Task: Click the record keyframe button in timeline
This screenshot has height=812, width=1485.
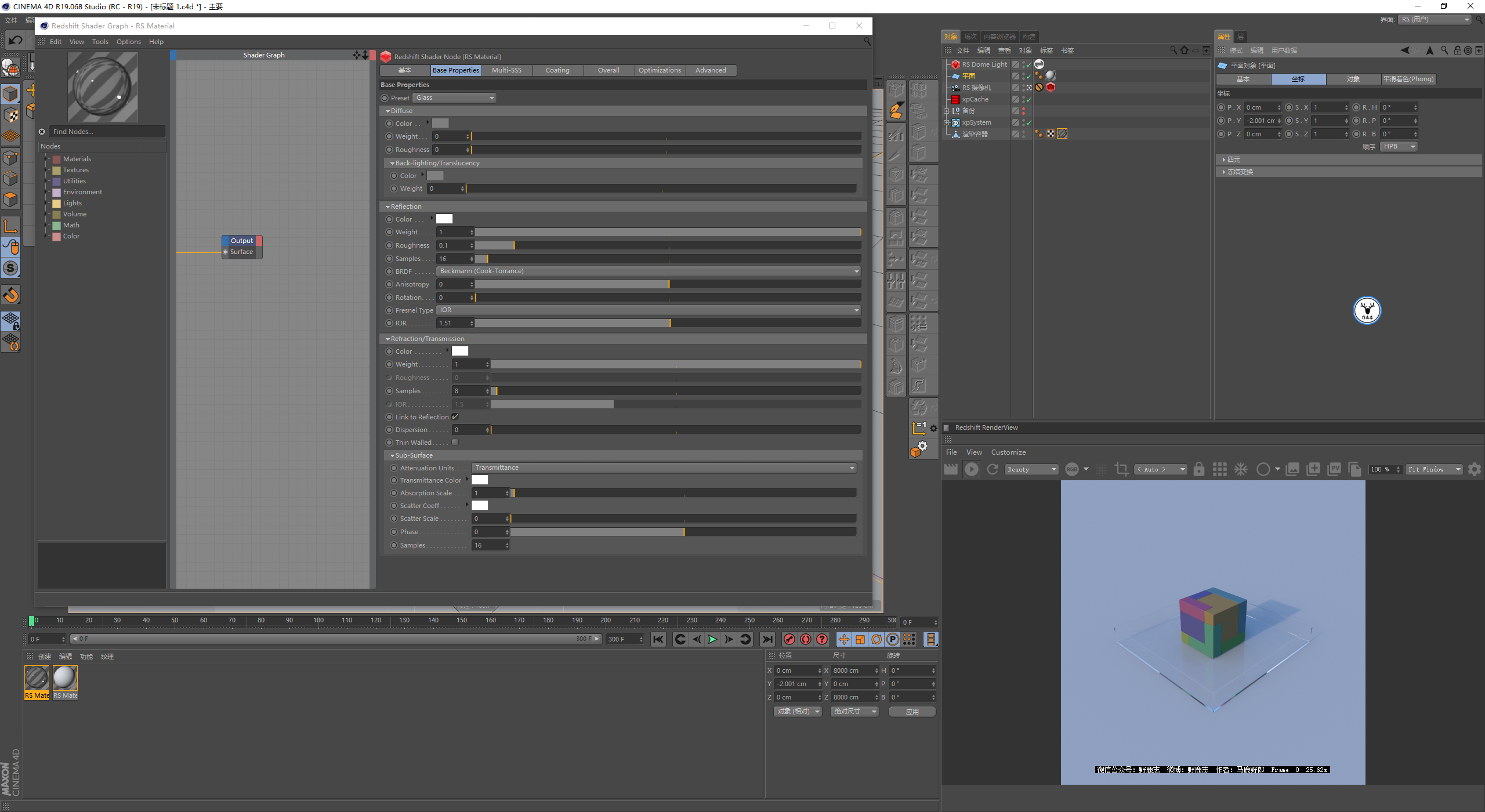Action: (789, 639)
